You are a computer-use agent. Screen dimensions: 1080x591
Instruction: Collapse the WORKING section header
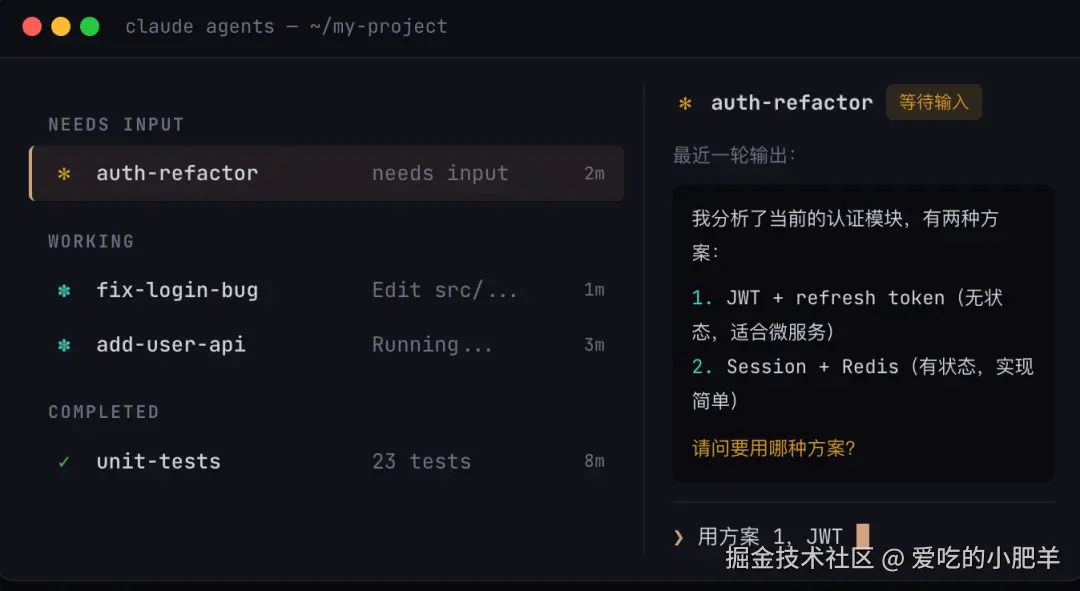tap(91, 242)
